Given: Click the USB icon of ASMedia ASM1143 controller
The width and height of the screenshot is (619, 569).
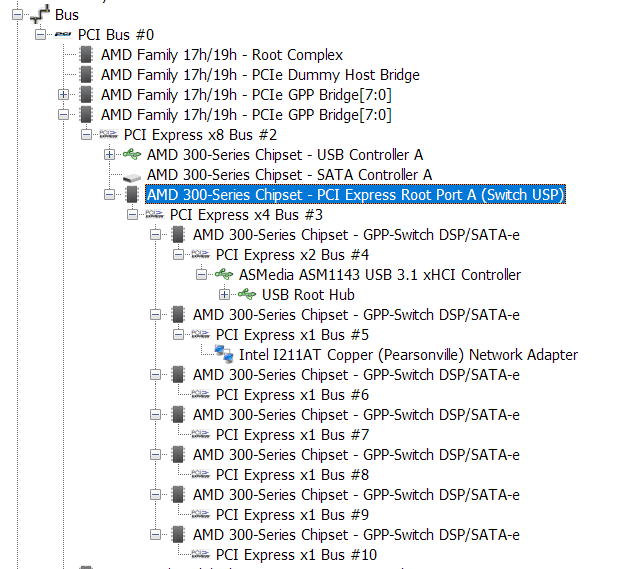Looking at the screenshot, I should [x=224, y=274].
